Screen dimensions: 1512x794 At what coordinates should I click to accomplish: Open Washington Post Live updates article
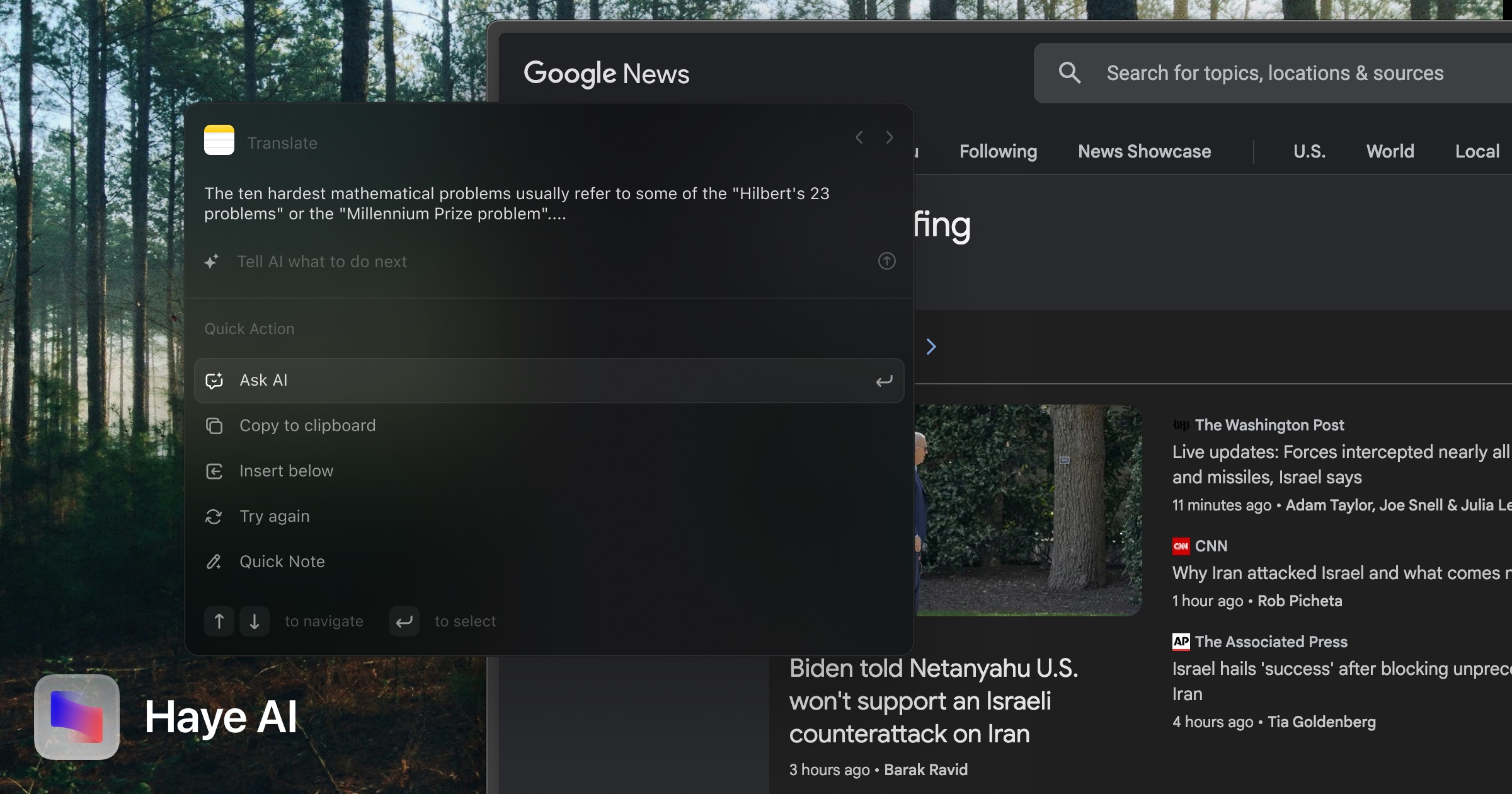tap(1341, 464)
